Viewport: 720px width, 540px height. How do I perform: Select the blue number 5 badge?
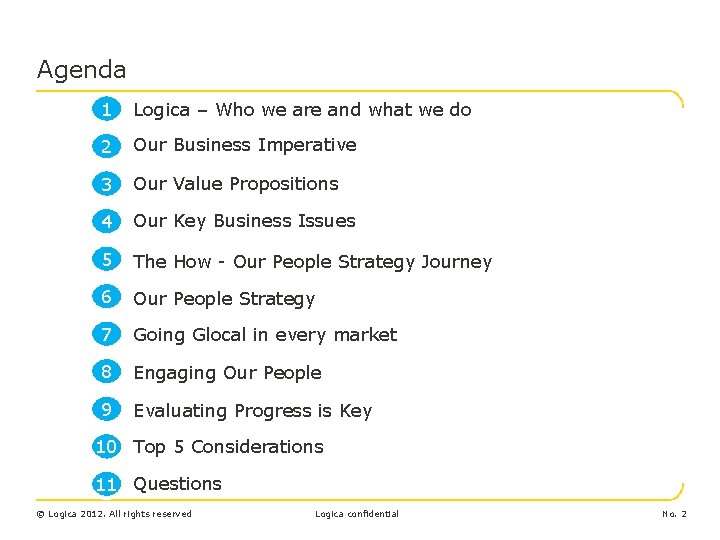click(107, 260)
